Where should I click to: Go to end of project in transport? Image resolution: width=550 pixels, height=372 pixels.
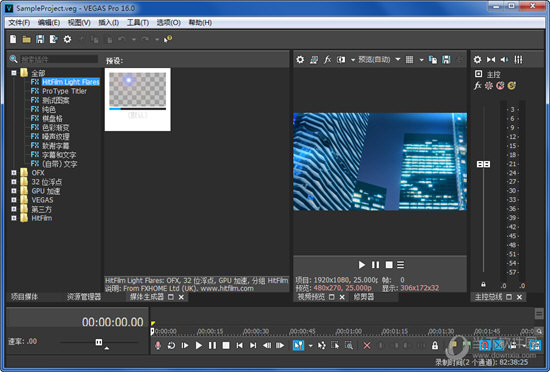[x=253, y=345]
